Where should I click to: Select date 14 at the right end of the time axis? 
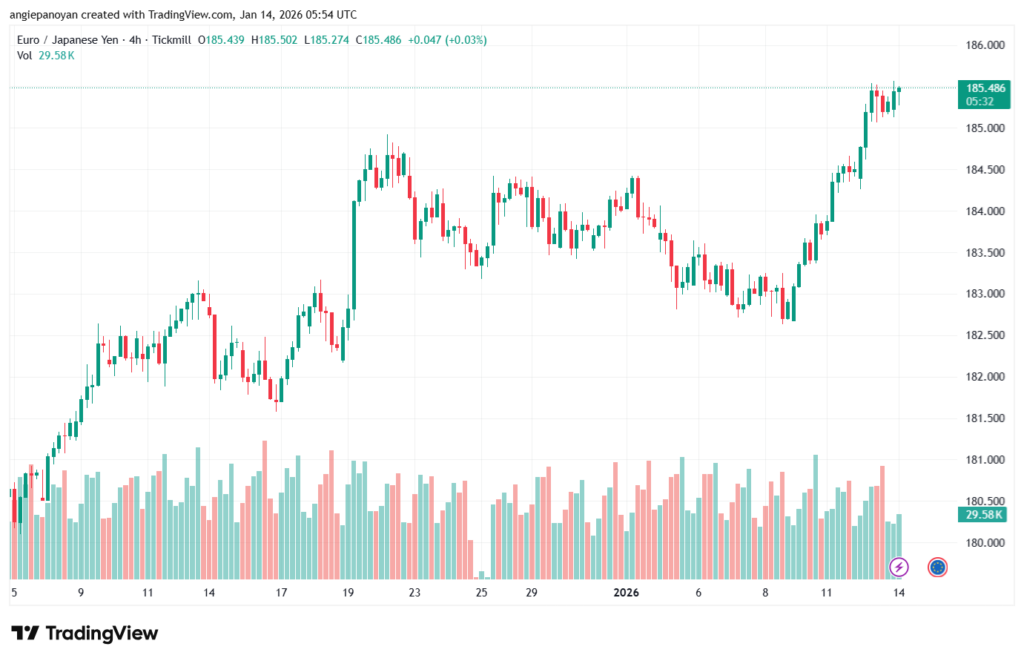[x=898, y=592]
